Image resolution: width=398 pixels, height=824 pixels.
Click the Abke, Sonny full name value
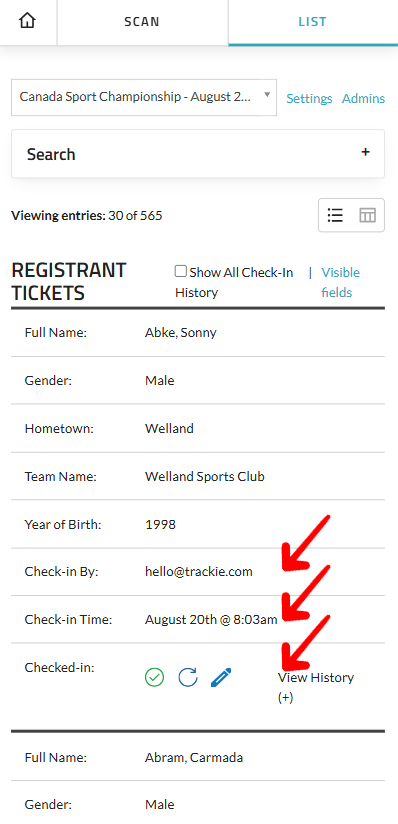pyautogui.click(x=180, y=333)
